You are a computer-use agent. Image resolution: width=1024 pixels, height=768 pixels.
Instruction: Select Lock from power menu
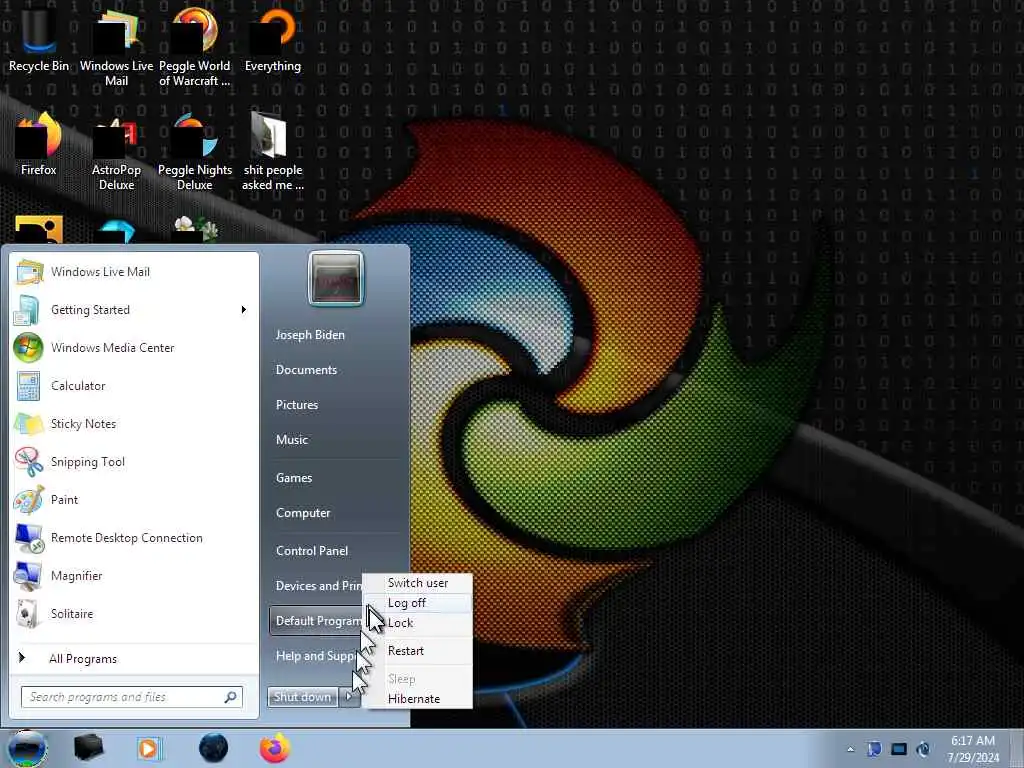click(418, 623)
